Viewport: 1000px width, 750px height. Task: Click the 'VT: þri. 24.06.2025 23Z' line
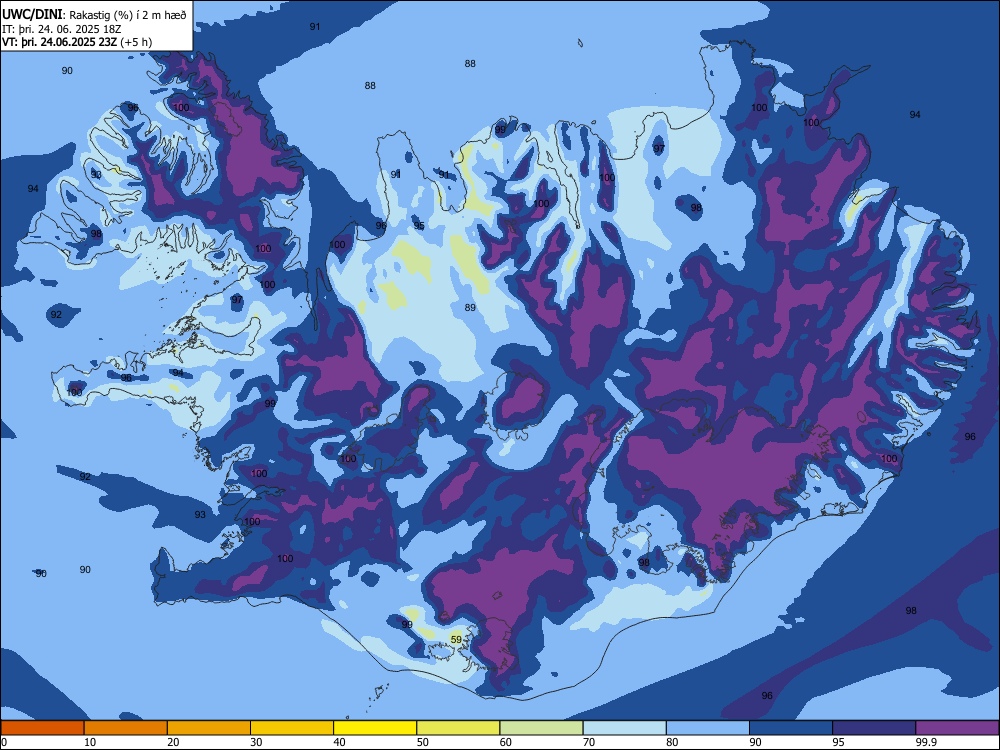(x=60, y=42)
